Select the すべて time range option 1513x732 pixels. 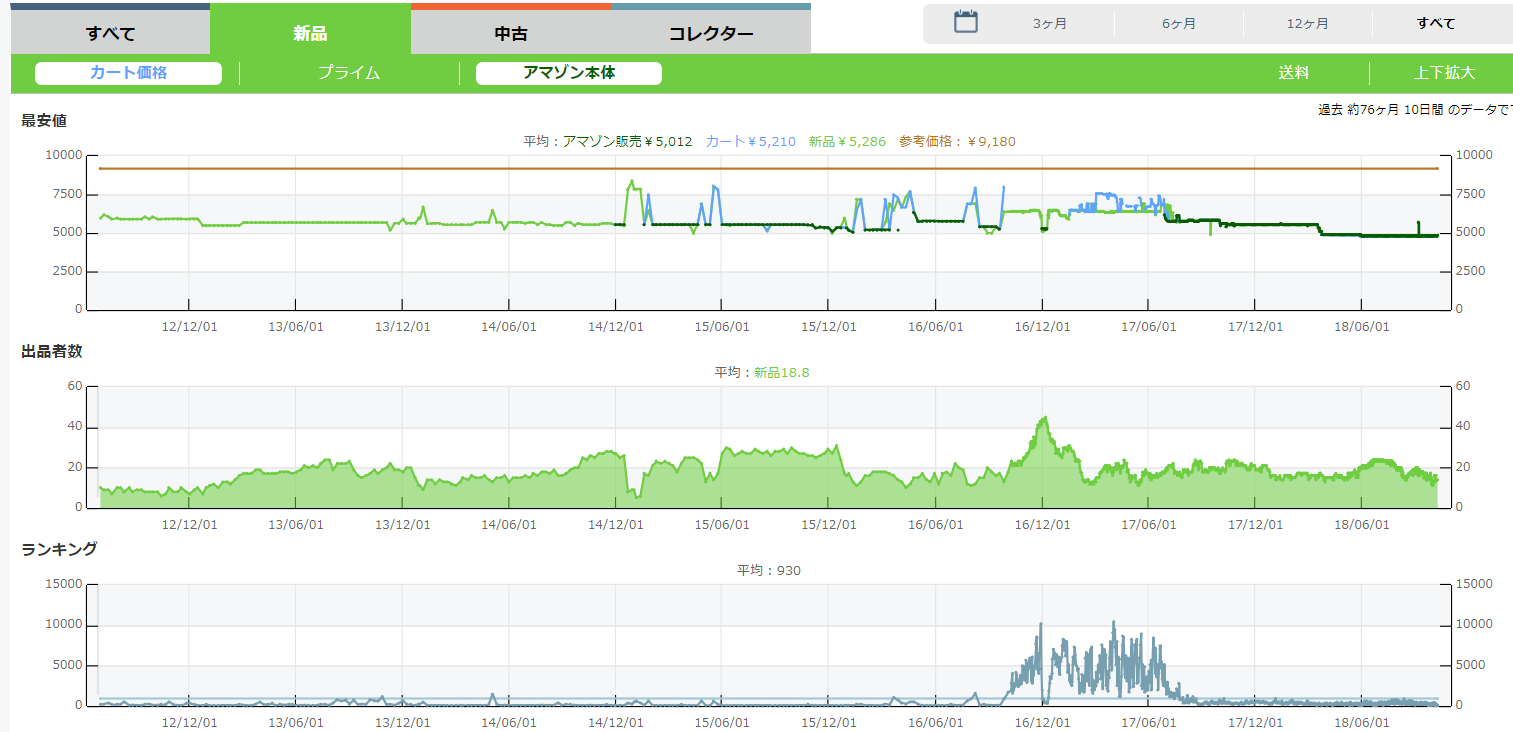point(1436,24)
